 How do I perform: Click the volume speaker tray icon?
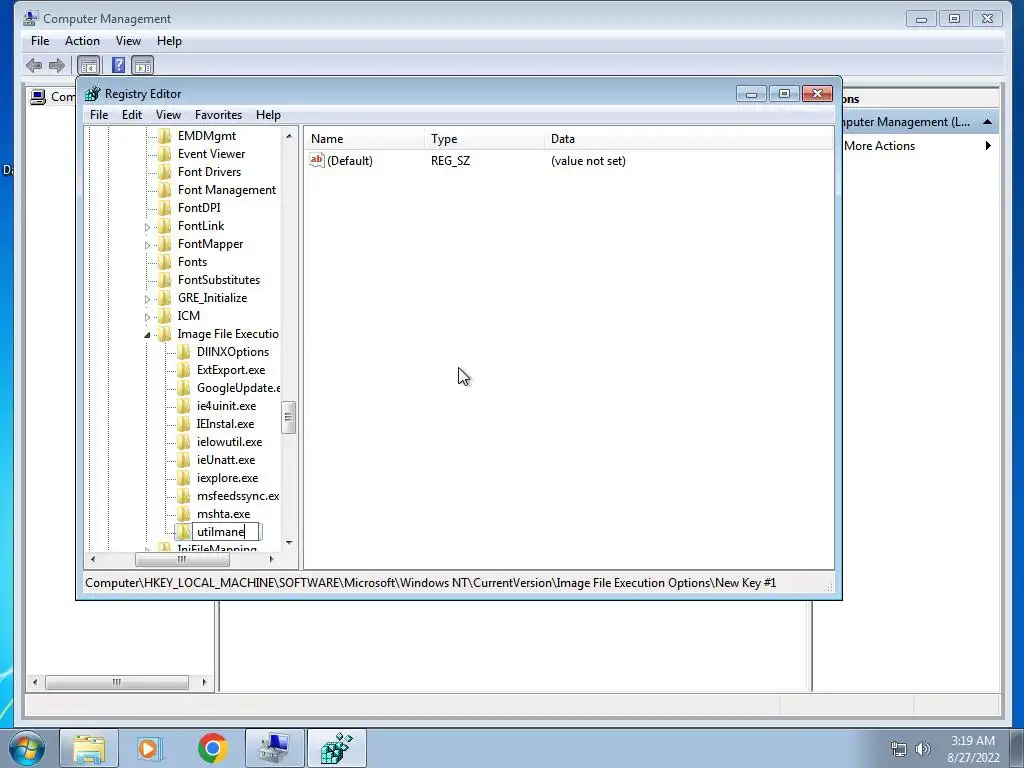923,749
